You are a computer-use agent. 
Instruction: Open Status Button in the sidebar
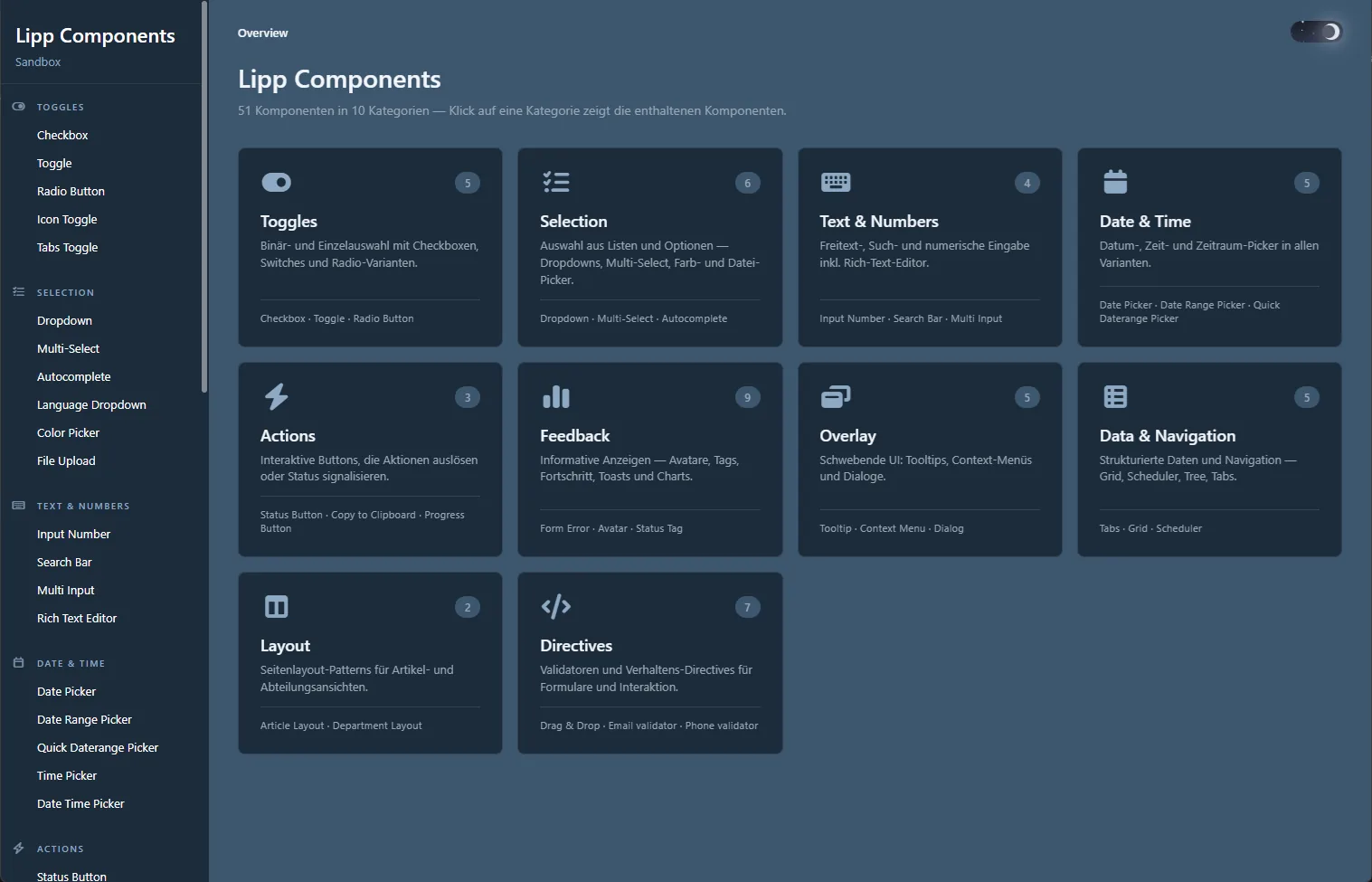(71, 876)
